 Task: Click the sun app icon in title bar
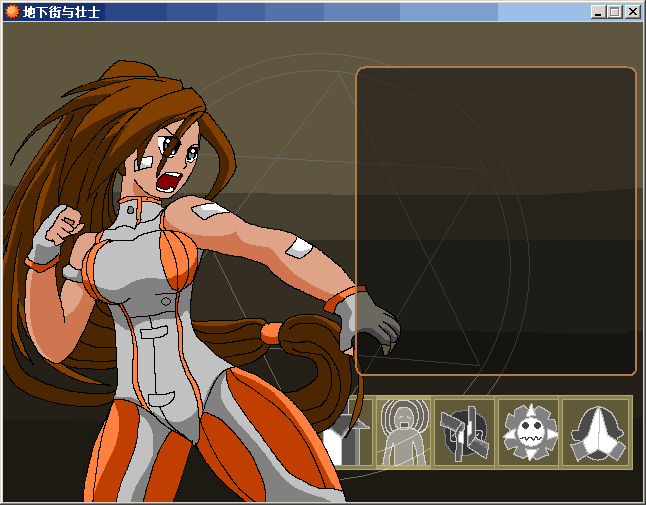(x=12, y=12)
